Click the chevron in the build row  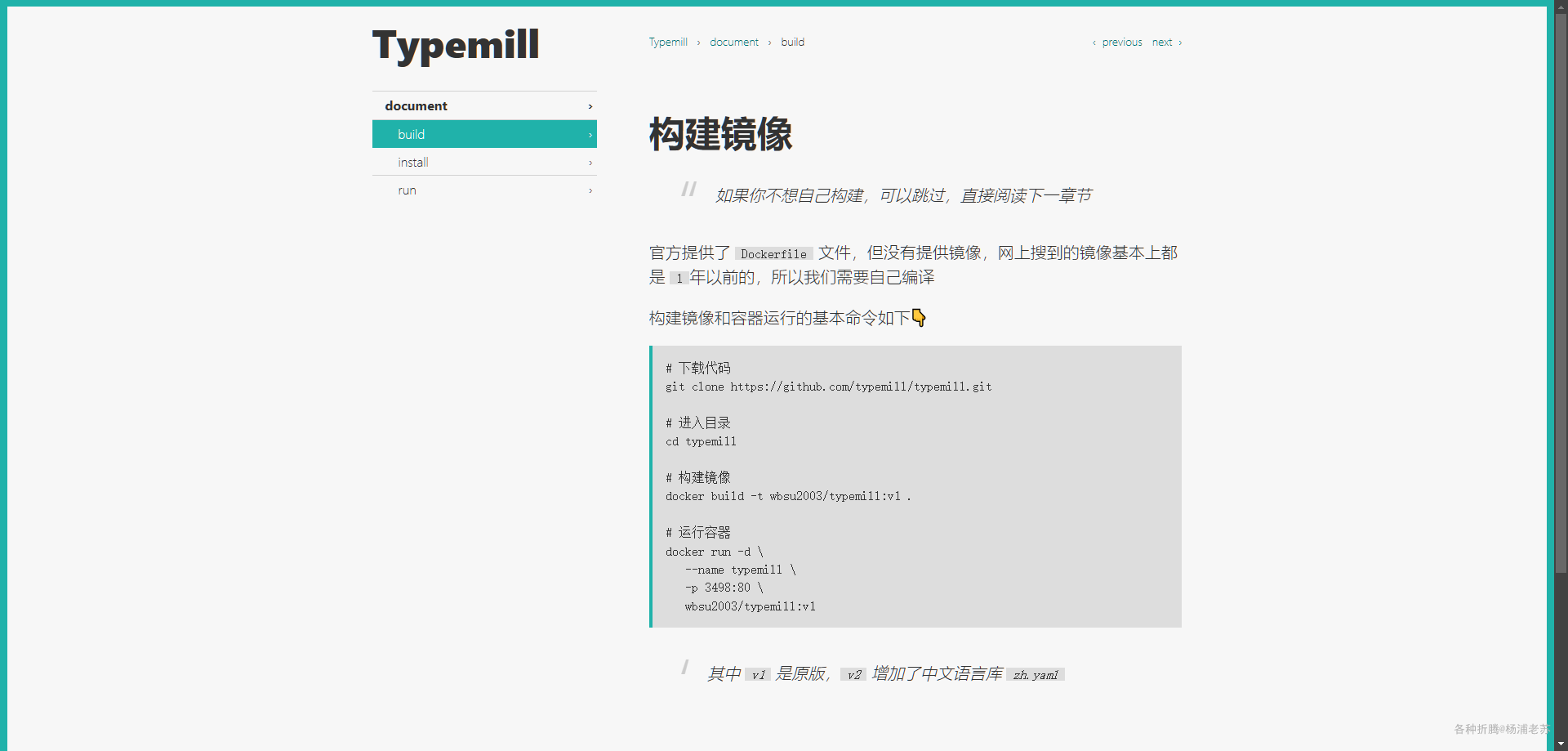coord(590,135)
